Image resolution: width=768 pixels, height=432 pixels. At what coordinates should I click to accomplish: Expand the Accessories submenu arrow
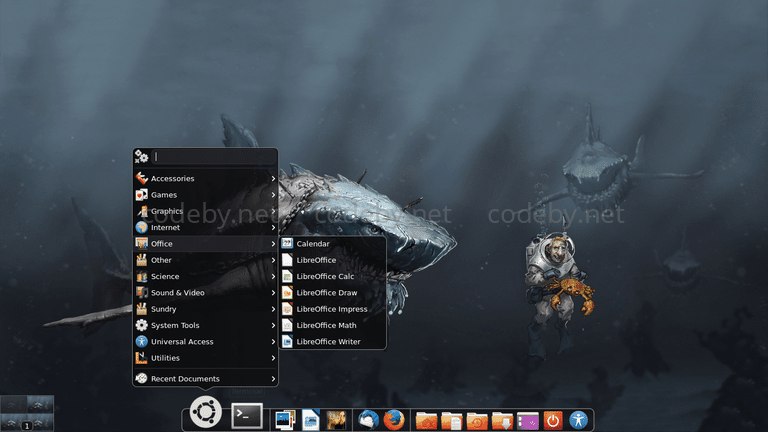pyautogui.click(x=273, y=179)
